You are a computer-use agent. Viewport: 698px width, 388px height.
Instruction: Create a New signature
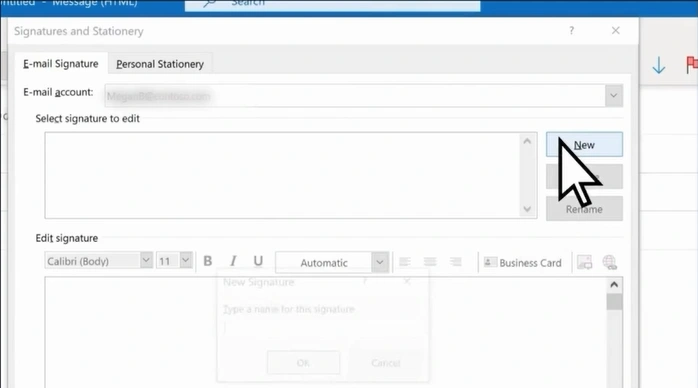click(584, 145)
